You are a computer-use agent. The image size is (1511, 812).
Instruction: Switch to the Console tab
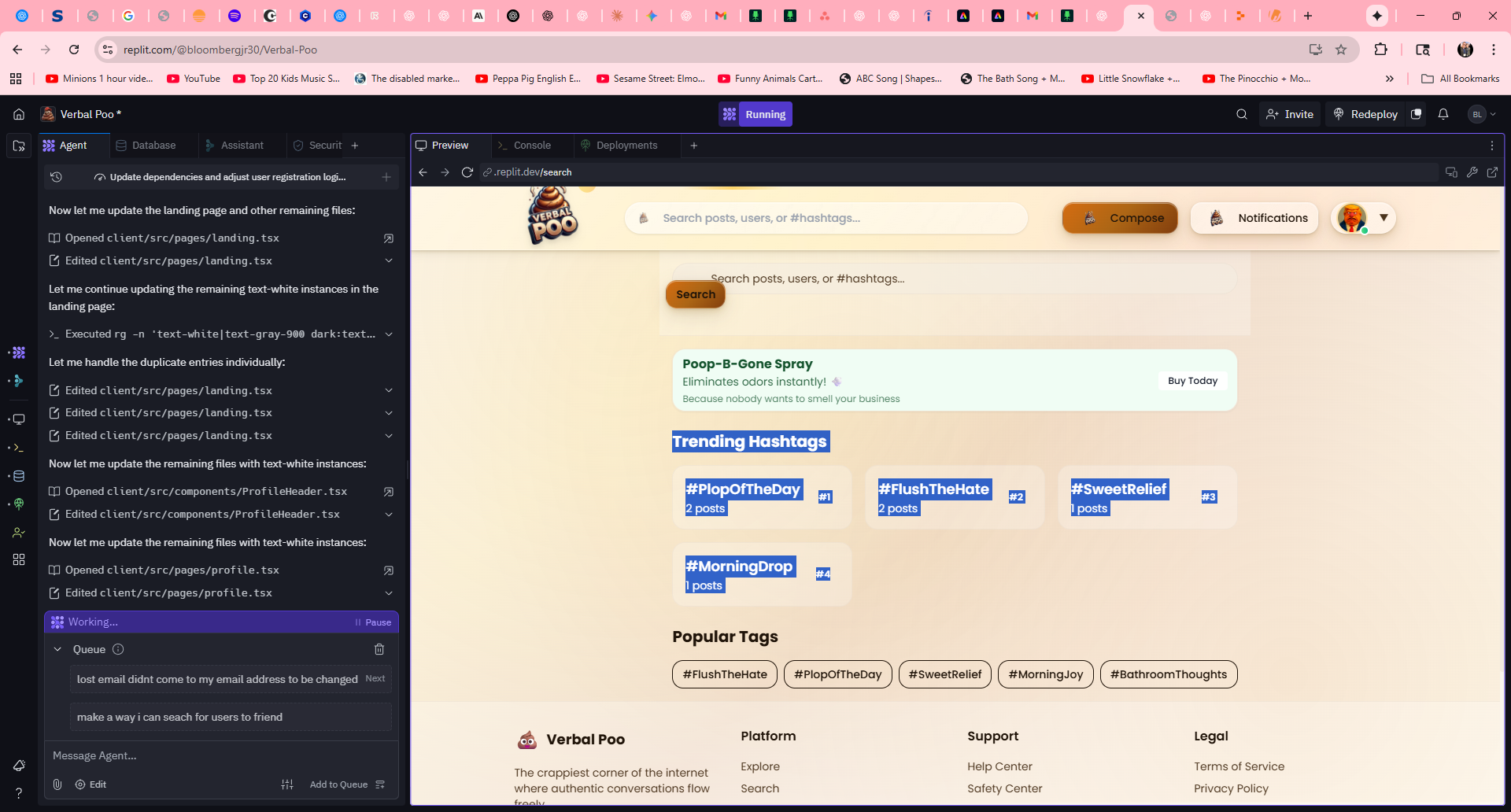point(531,146)
